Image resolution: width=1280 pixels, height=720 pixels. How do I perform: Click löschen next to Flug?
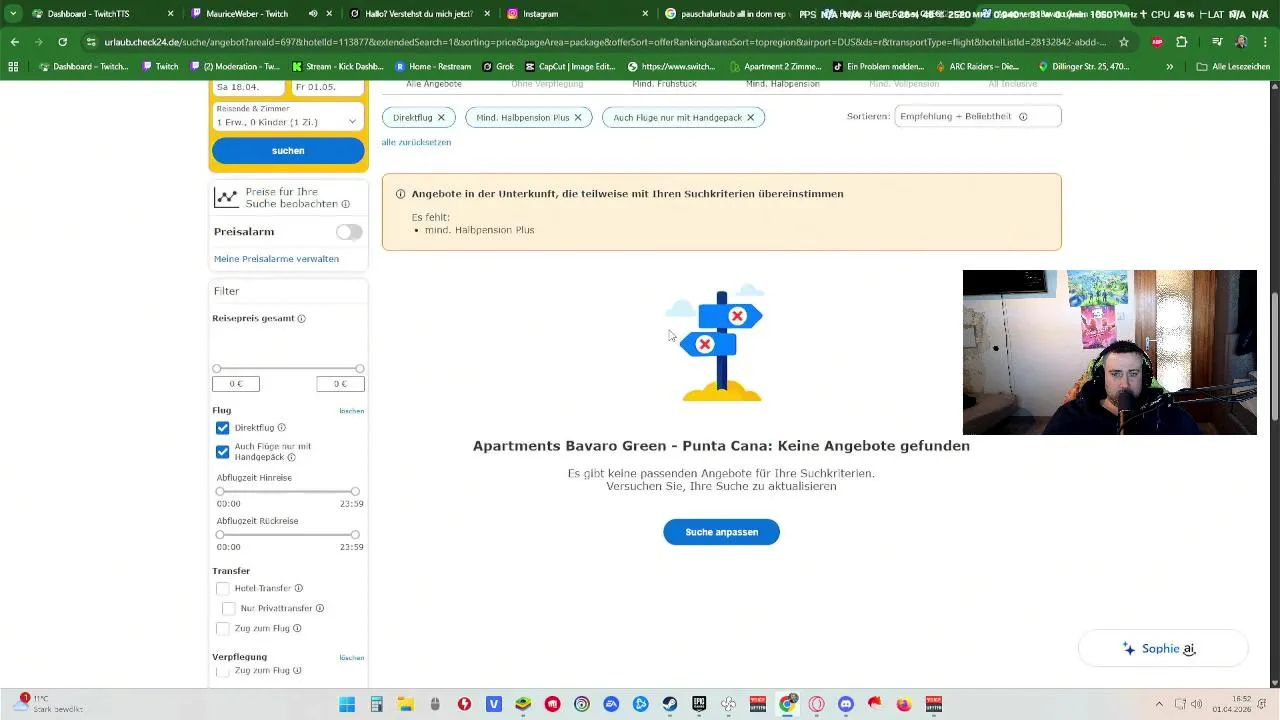[x=351, y=411]
